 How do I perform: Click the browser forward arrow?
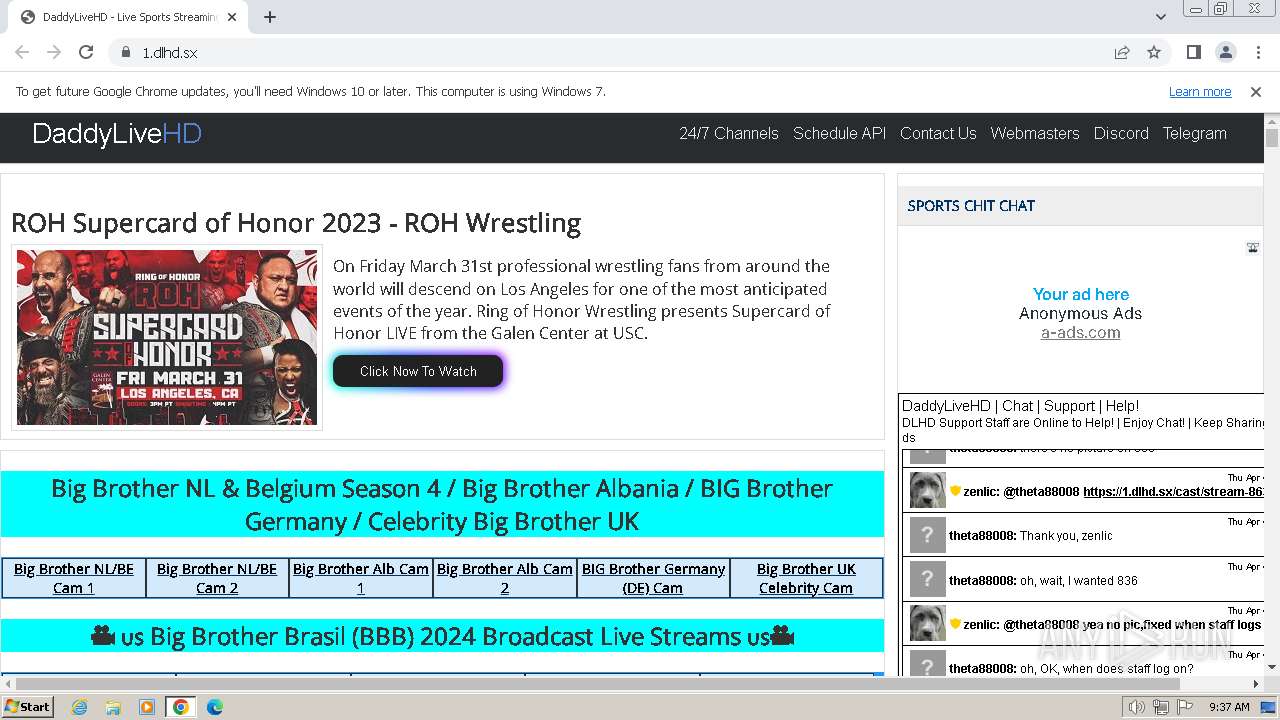pos(54,52)
